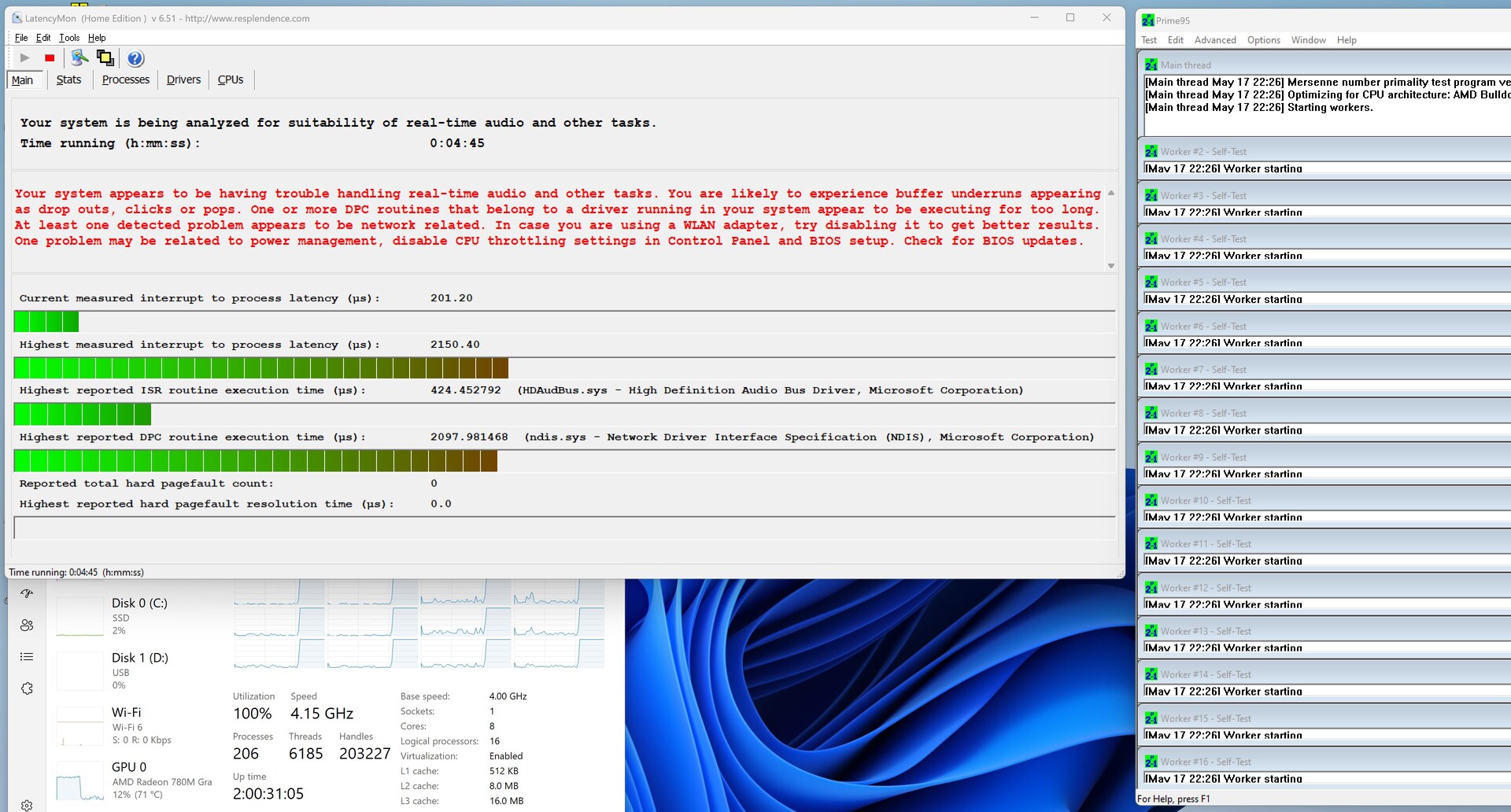Click the warning text scrollbar down arrow
The height and width of the screenshot is (812, 1511).
[1111, 266]
